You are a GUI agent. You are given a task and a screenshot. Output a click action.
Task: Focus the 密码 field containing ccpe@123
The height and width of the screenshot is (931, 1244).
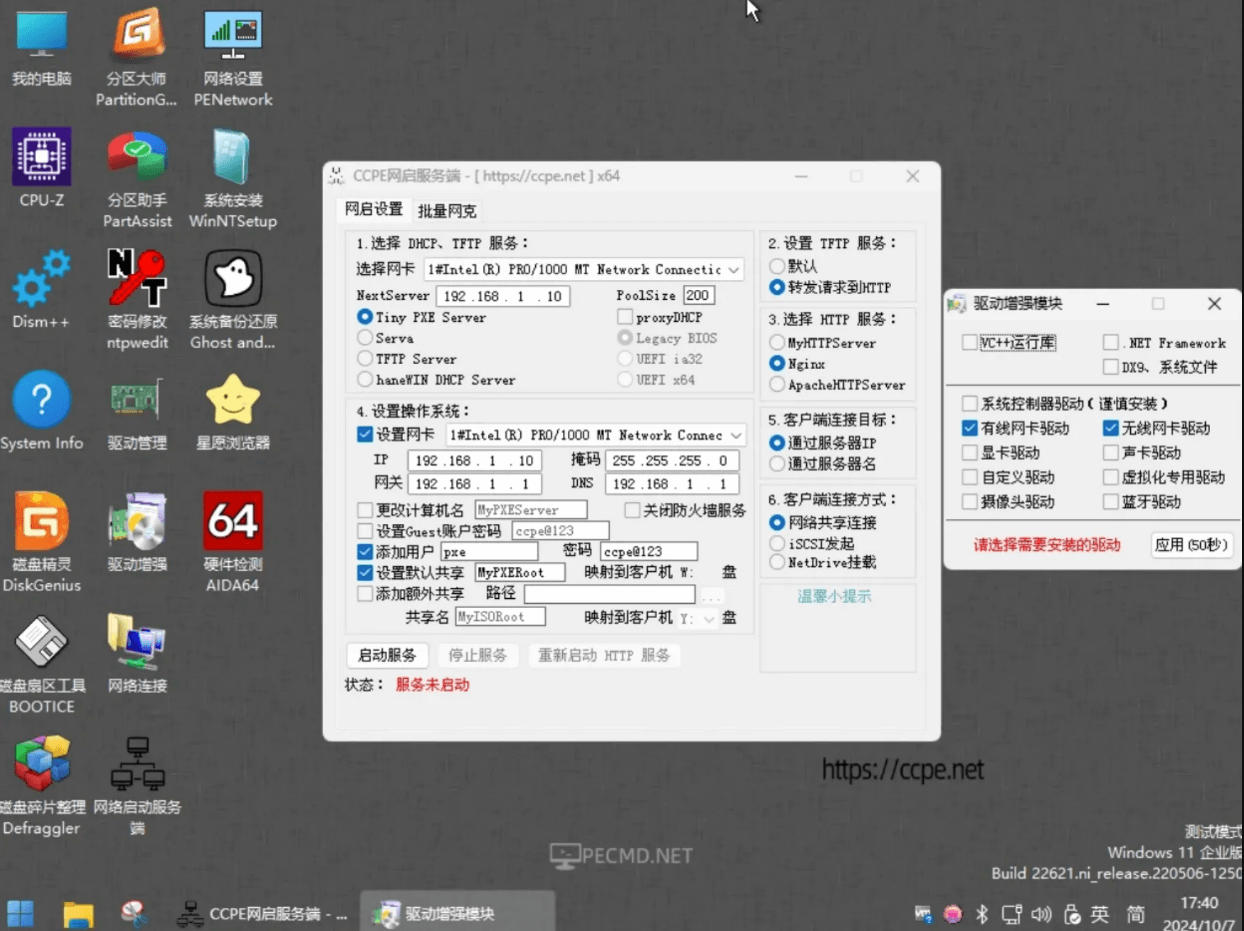click(649, 551)
